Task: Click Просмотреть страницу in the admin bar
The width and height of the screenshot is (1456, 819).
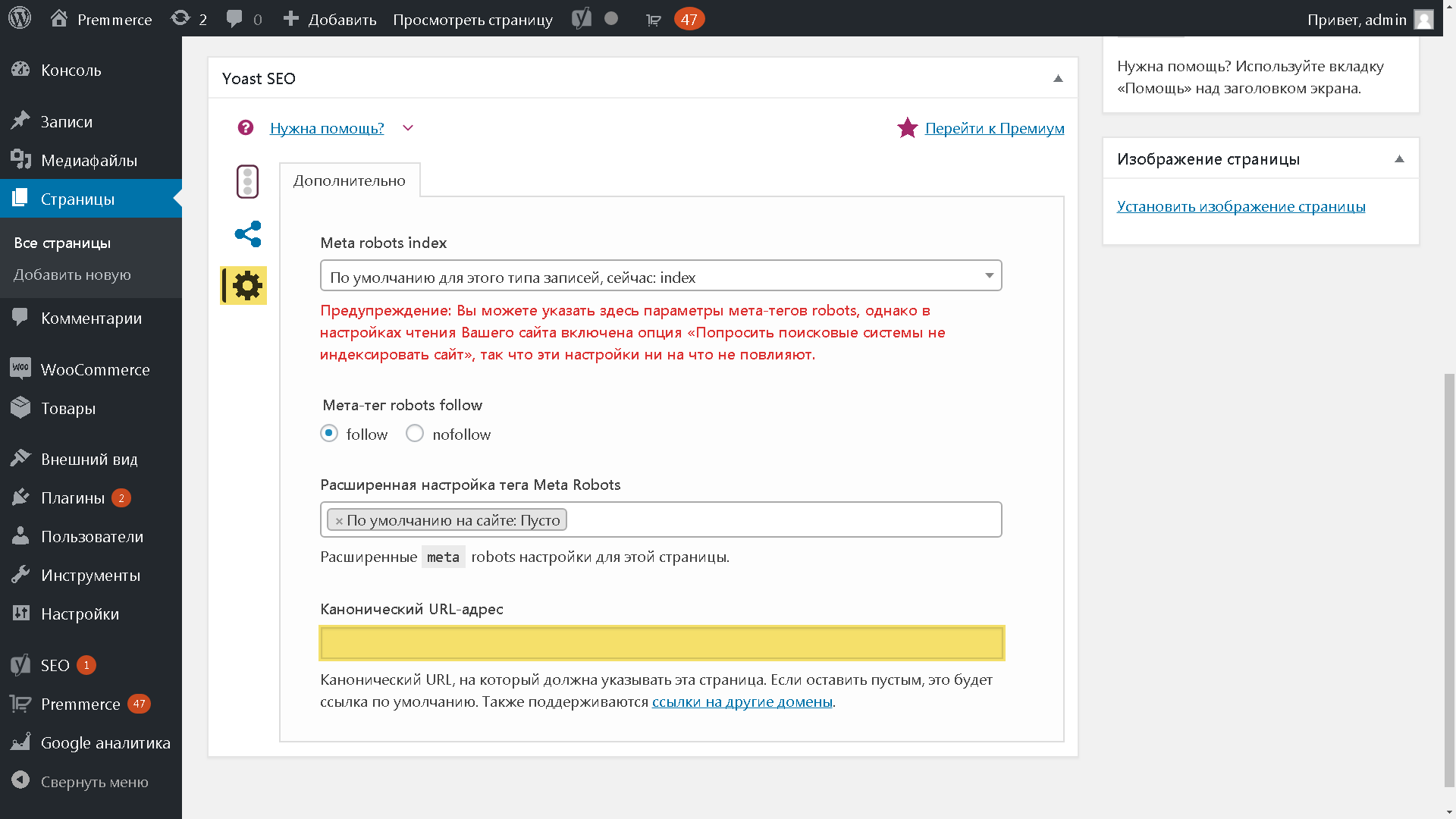Action: tap(472, 20)
